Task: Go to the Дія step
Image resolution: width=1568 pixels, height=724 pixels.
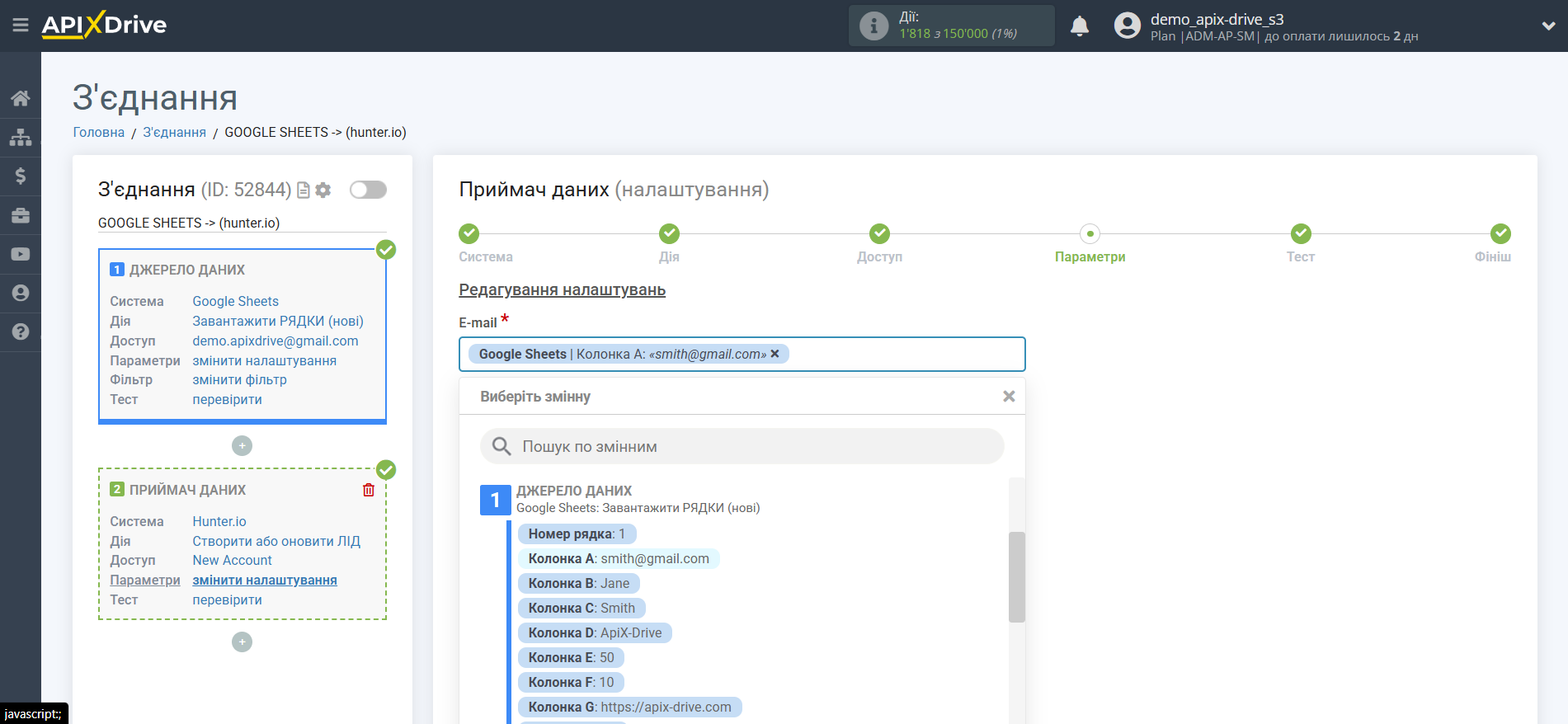Action: coord(669,234)
